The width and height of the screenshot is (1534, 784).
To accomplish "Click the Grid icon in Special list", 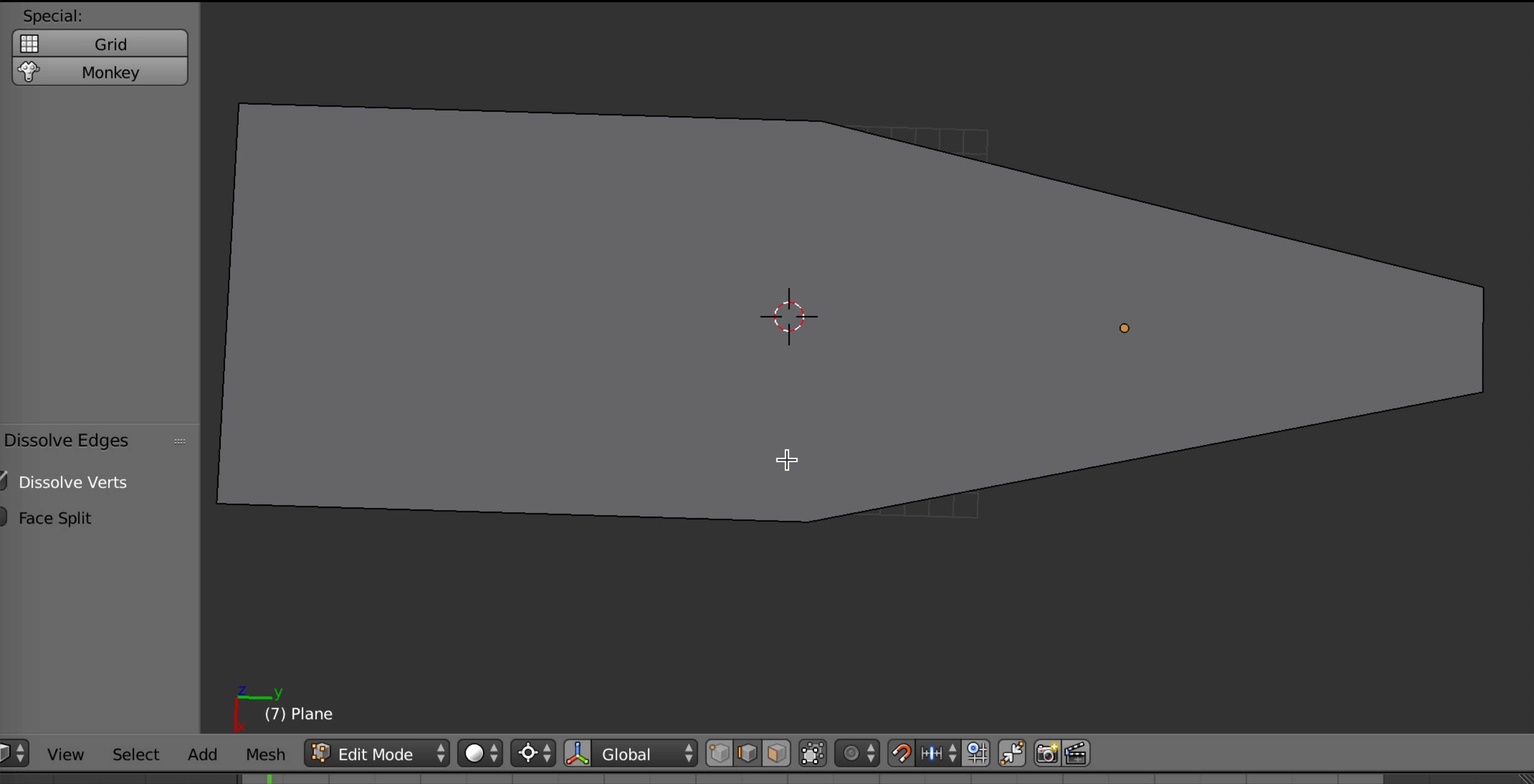I will [x=29, y=43].
